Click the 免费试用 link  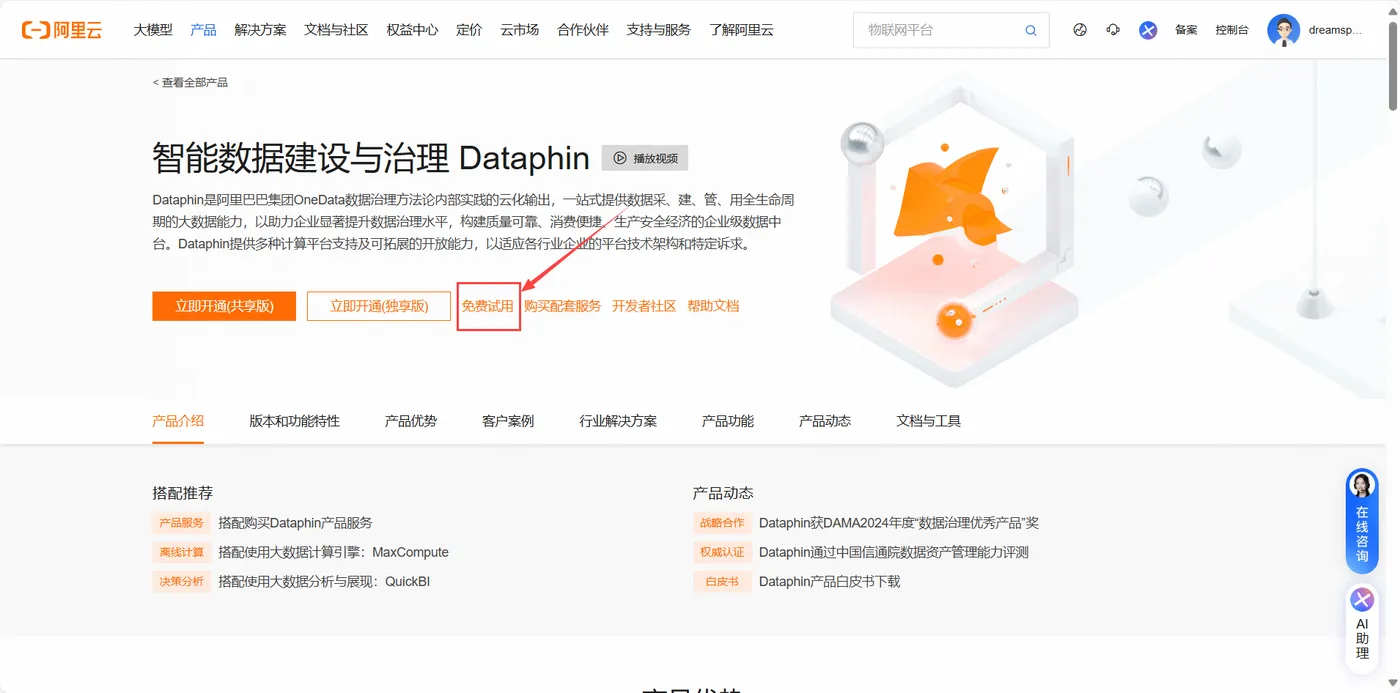(x=488, y=306)
